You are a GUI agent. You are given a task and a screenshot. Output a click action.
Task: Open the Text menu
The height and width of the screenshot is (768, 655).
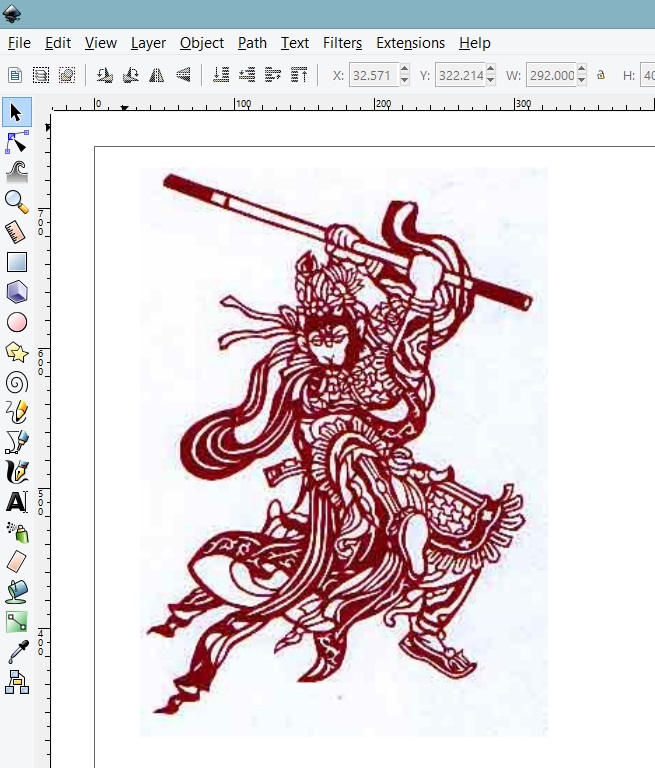tap(294, 43)
